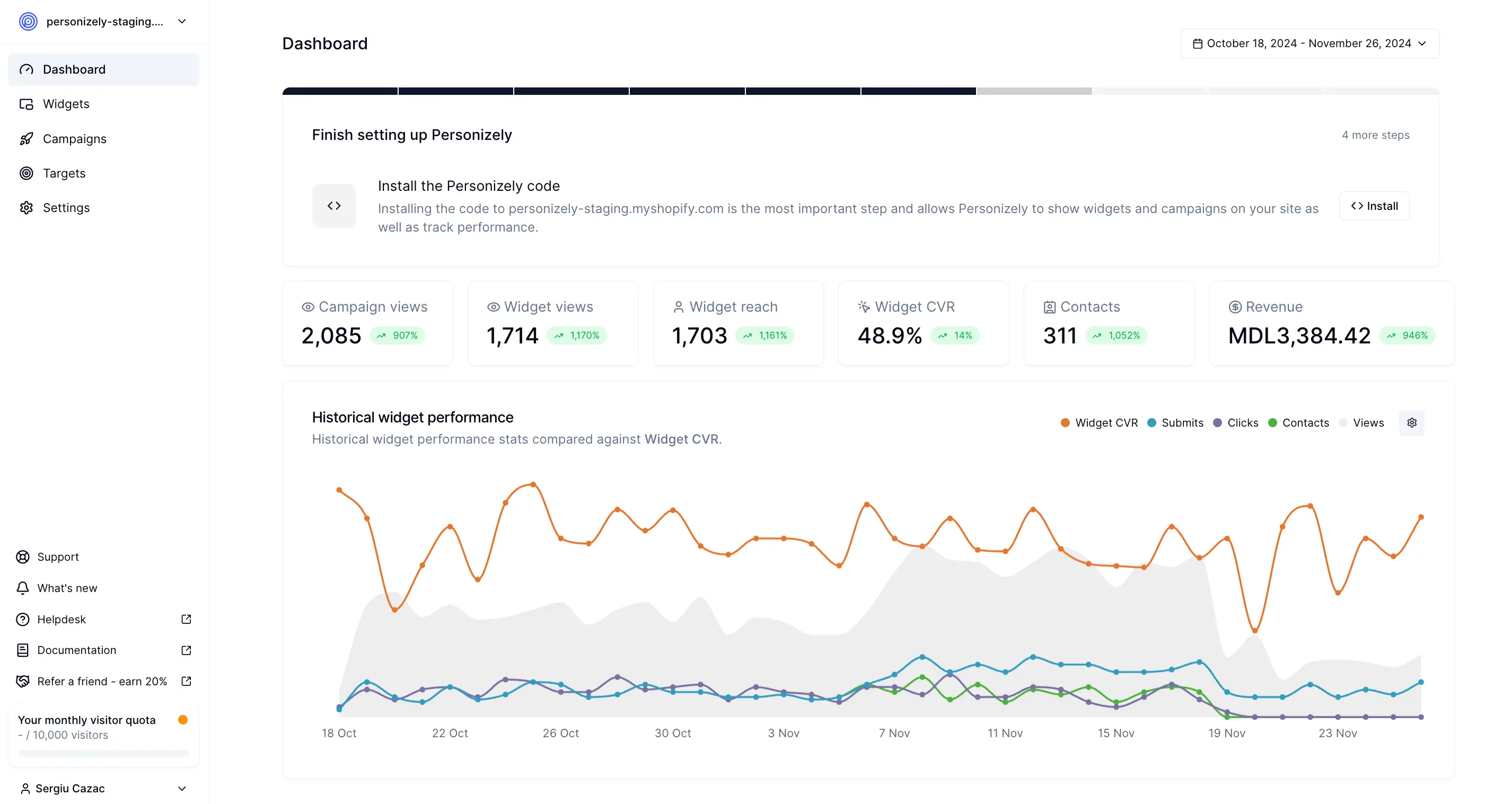Click the orange visitor quota status dot
The width and height of the screenshot is (1512, 804).
tap(183, 720)
